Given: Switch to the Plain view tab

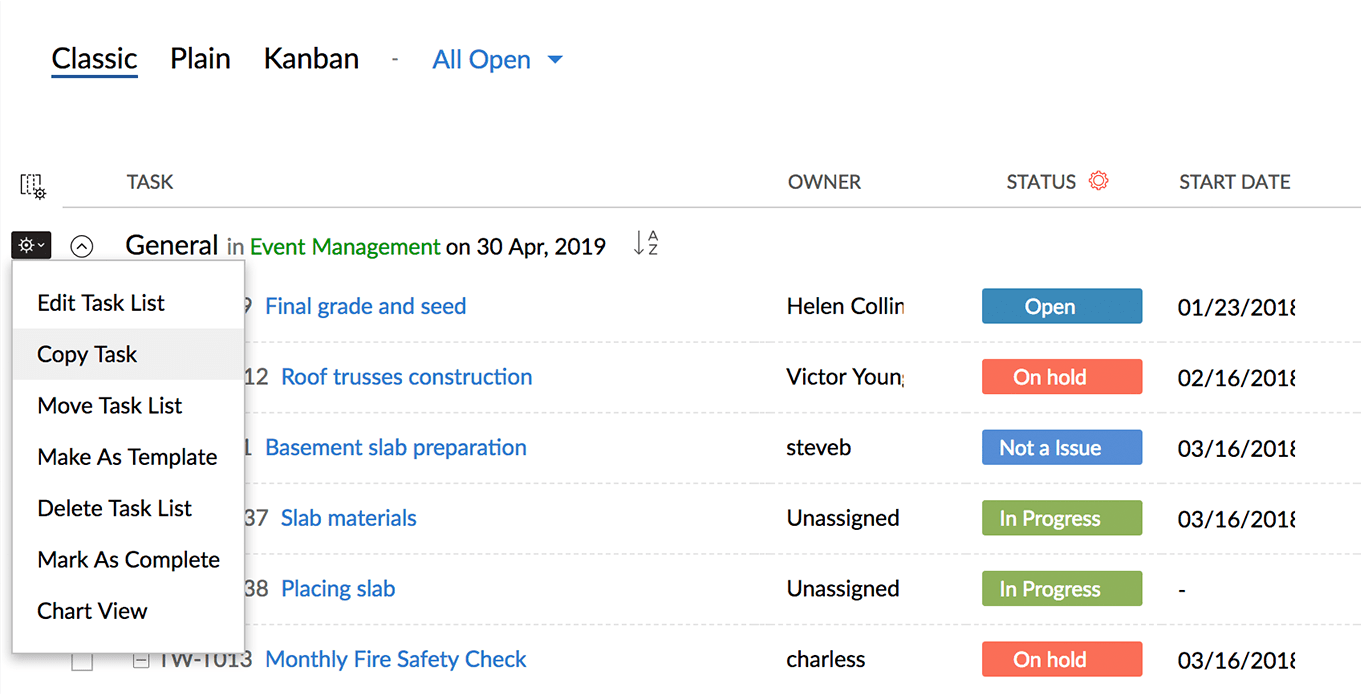Looking at the screenshot, I should 200,58.
